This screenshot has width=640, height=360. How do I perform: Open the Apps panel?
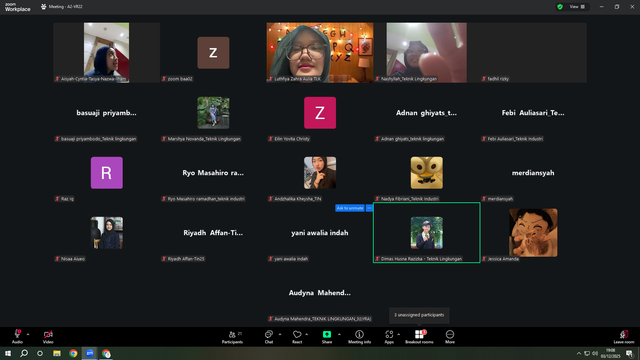click(389, 336)
